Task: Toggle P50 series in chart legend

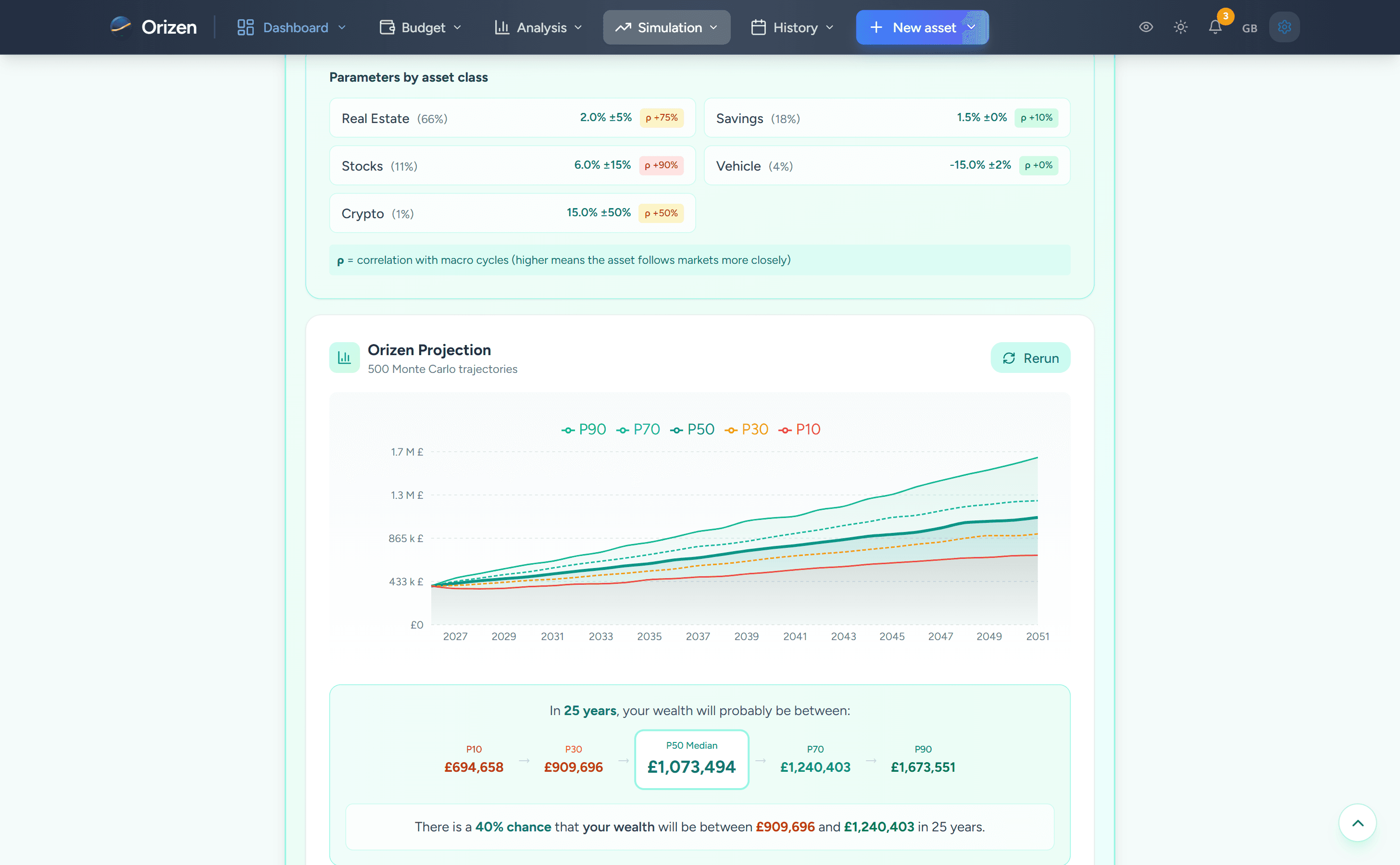Action: 693,430
